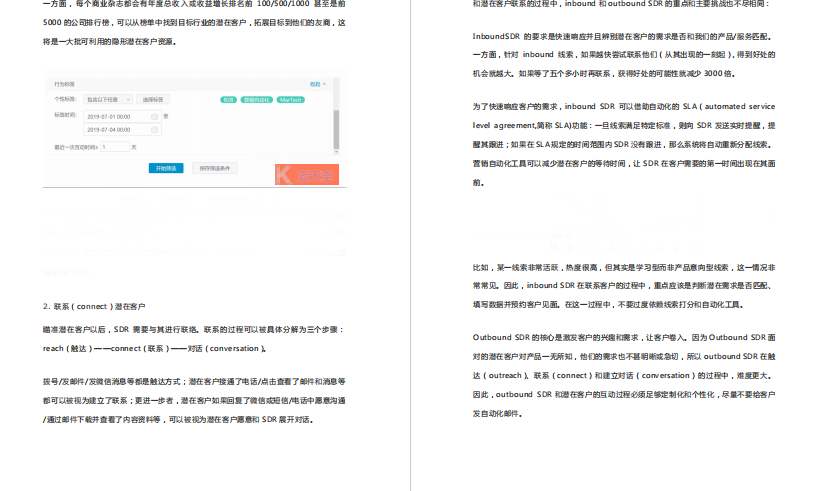Click the paragraph starting with Outbound SDR 的核心
813x491 pixels.
[623, 375]
